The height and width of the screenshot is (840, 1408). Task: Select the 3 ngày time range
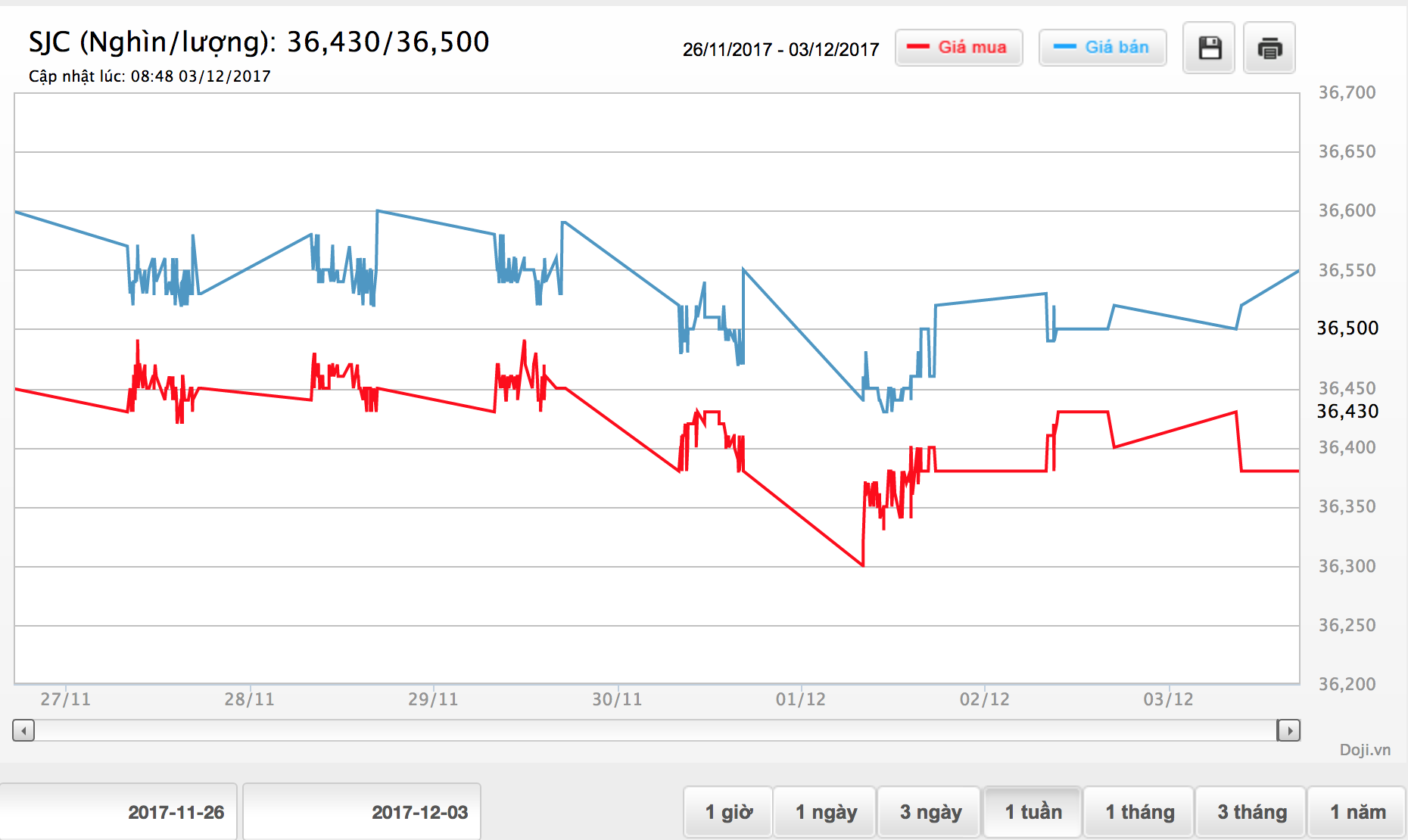pyautogui.click(x=930, y=812)
